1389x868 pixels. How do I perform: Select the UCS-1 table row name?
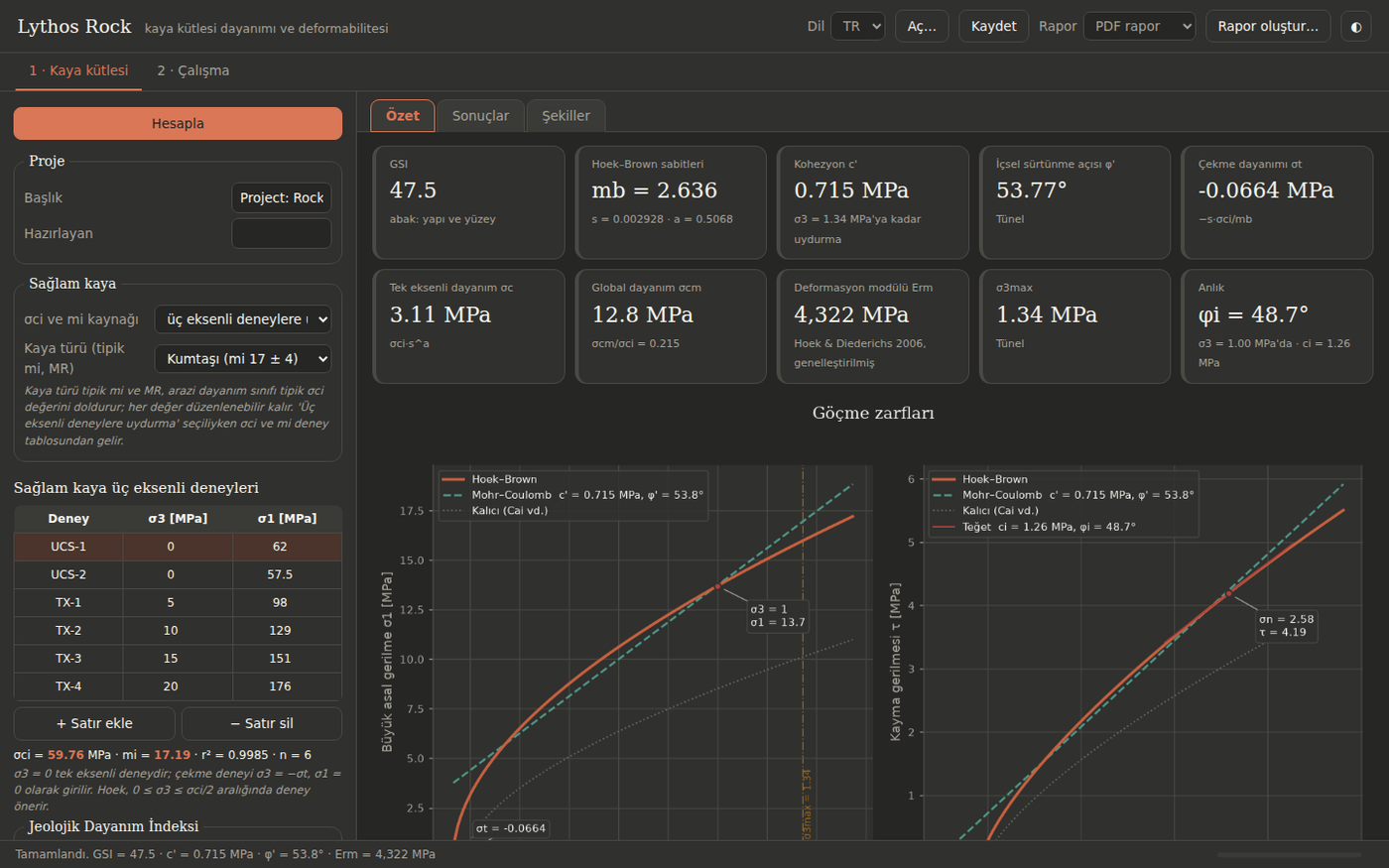[x=68, y=547]
